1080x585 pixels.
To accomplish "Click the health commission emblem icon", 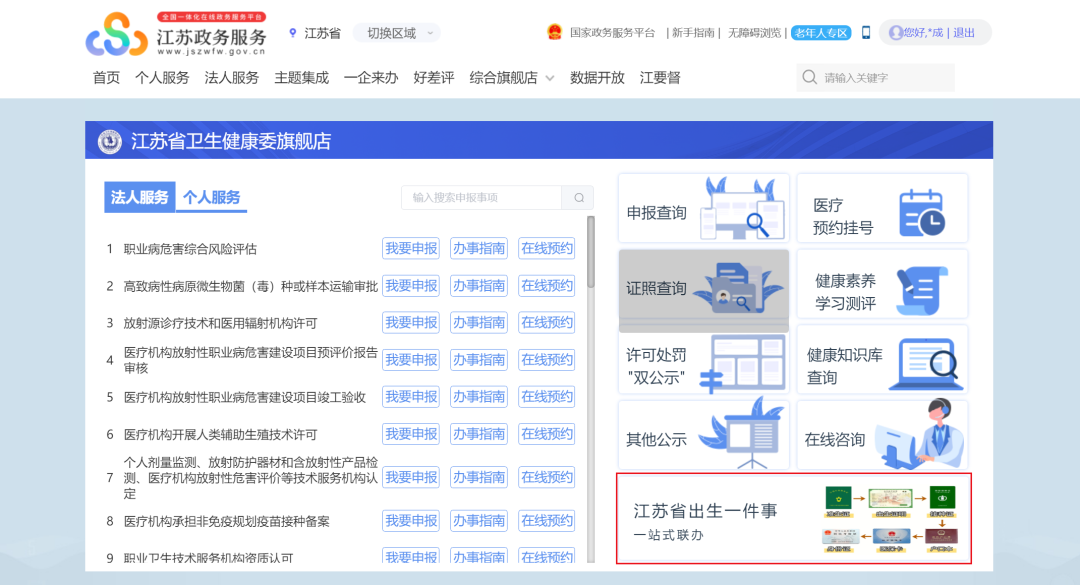I will click(110, 141).
